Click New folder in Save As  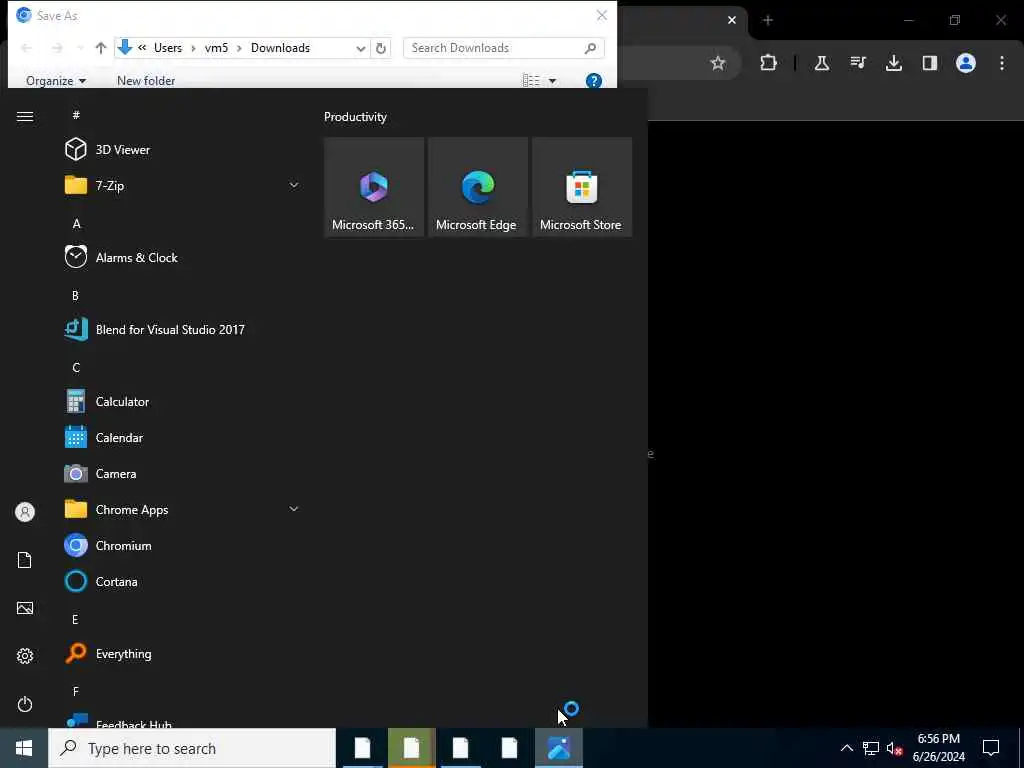pyautogui.click(x=146, y=81)
